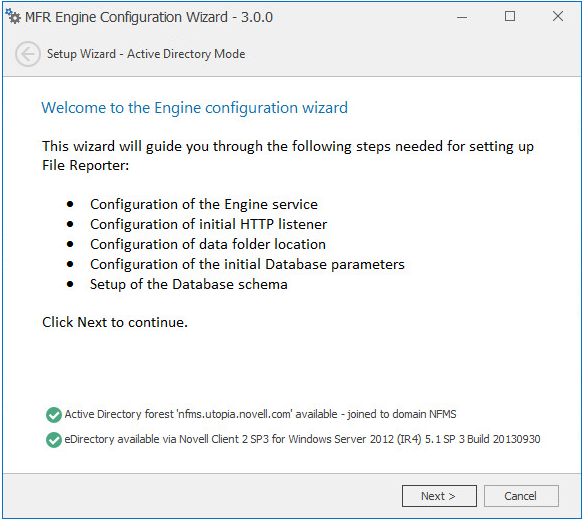
Task: Click the window title 'MFR Engine Configuration Wizard - 3.0.0'
Action: [149, 17]
